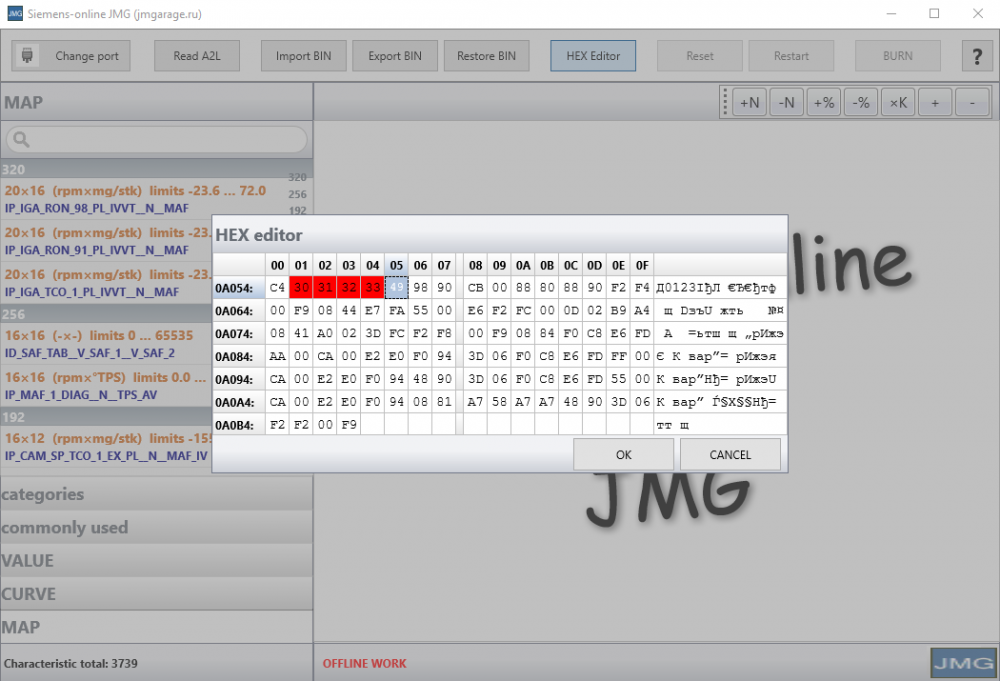Collapse the 192 group header
Screen dimensions: 1000x681
[x=106, y=417]
